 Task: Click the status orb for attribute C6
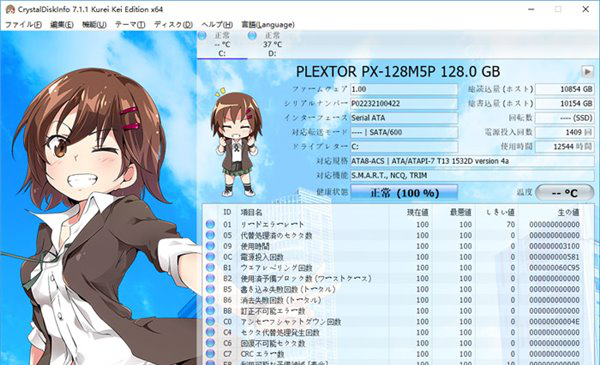click(x=210, y=343)
